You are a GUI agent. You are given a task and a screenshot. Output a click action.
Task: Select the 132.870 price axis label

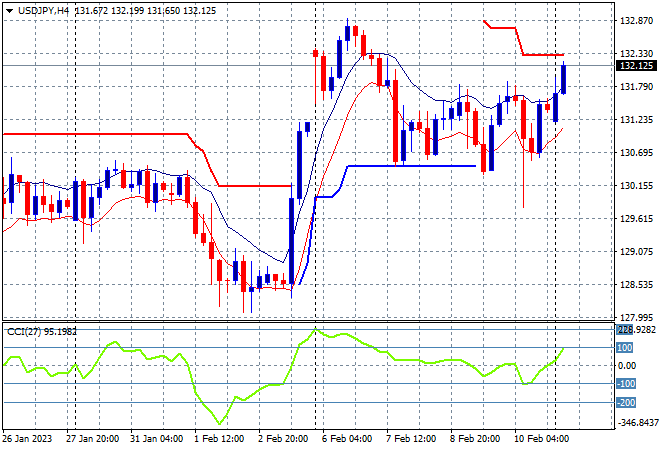click(636, 21)
